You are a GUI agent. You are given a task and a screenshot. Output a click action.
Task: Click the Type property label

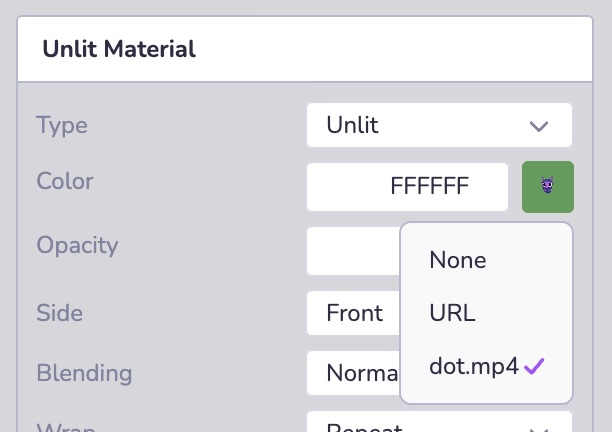[62, 126]
